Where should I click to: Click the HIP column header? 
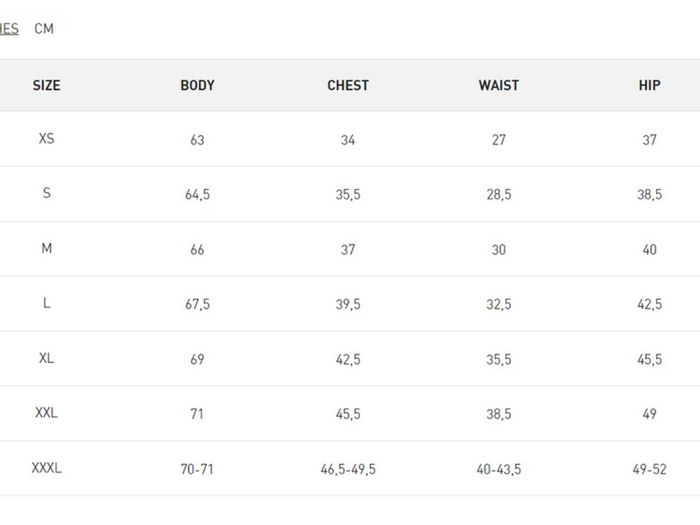(650, 85)
